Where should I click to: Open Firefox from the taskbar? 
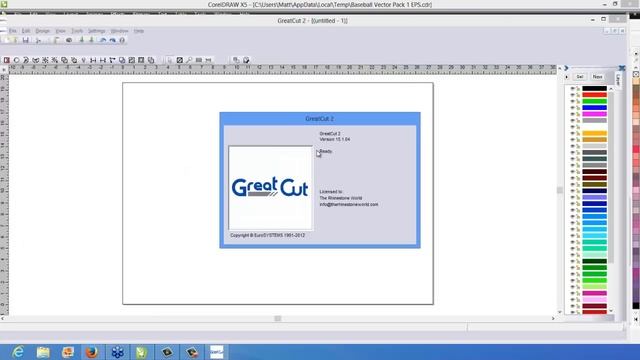pyautogui.click(x=92, y=352)
